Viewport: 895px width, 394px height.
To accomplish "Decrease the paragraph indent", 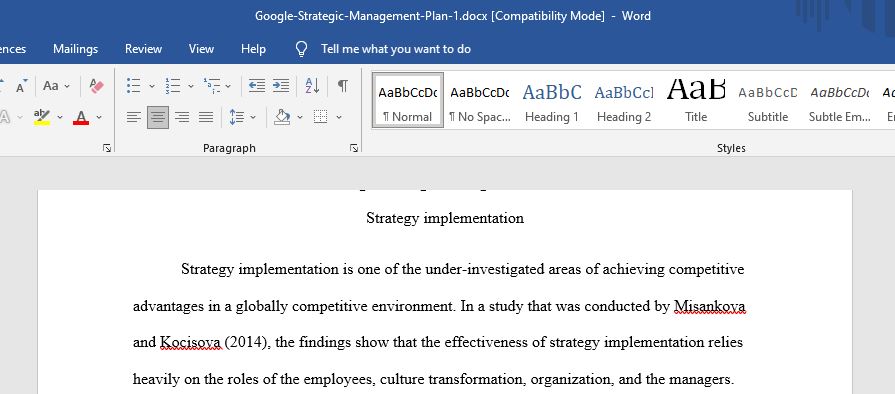I will pyautogui.click(x=257, y=86).
